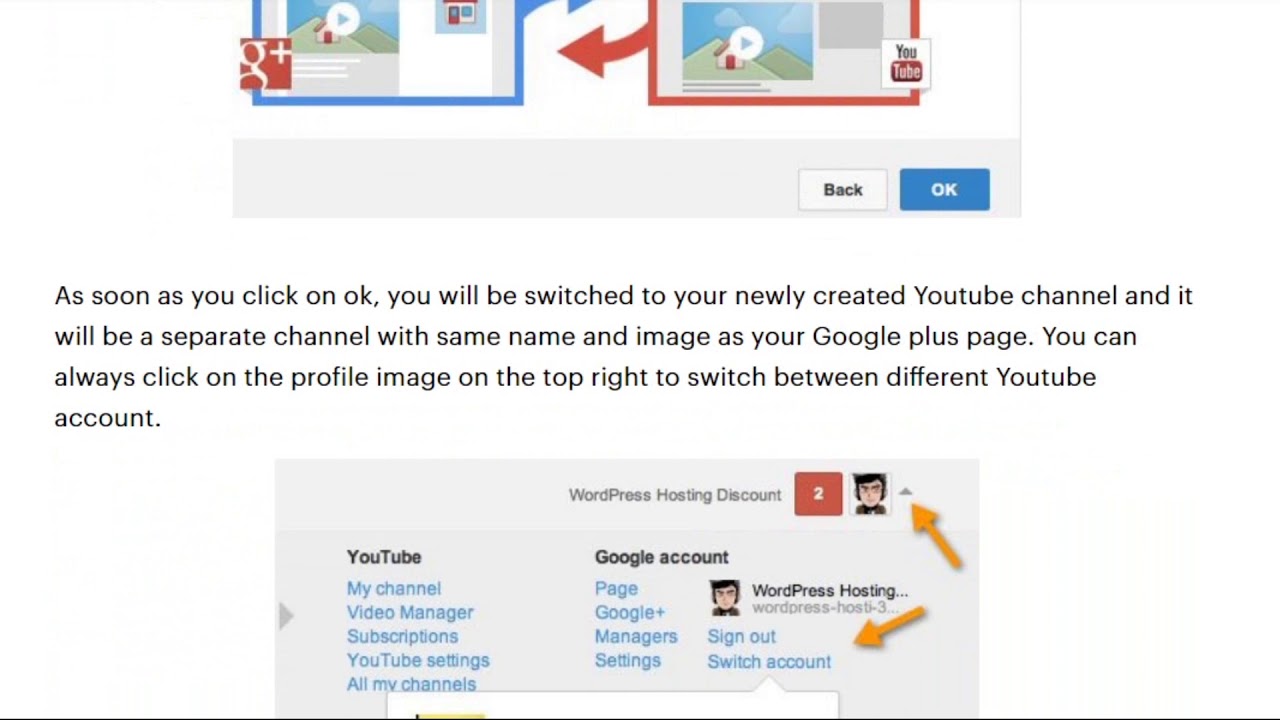Click the Page link under Google account
Viewport: 1280px width, 720px height.
(x=616, y=589)
